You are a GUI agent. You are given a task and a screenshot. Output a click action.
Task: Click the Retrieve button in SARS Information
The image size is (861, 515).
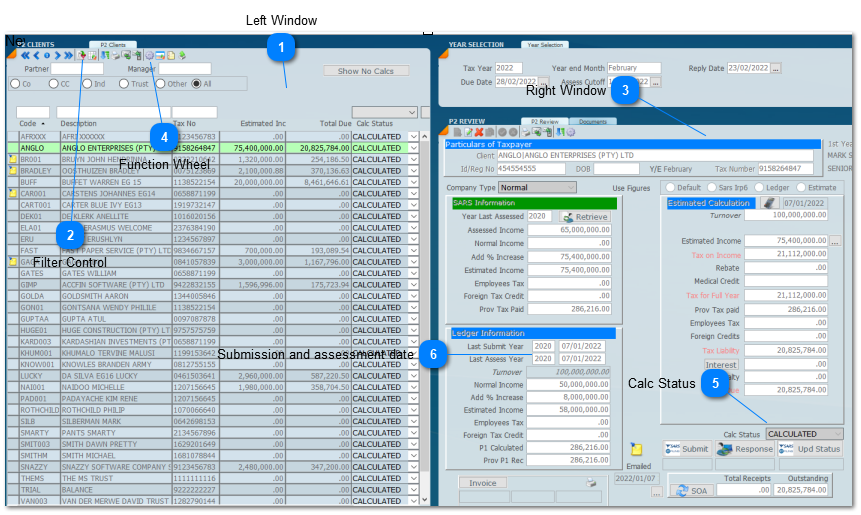tap(585, 217)
